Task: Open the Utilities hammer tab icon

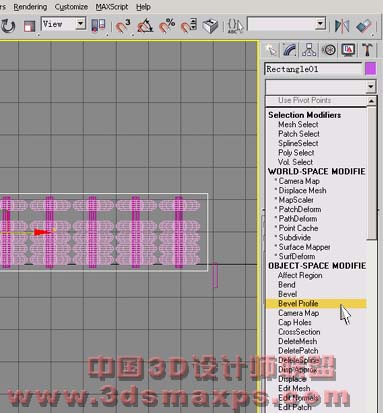Action: (367, 50)
